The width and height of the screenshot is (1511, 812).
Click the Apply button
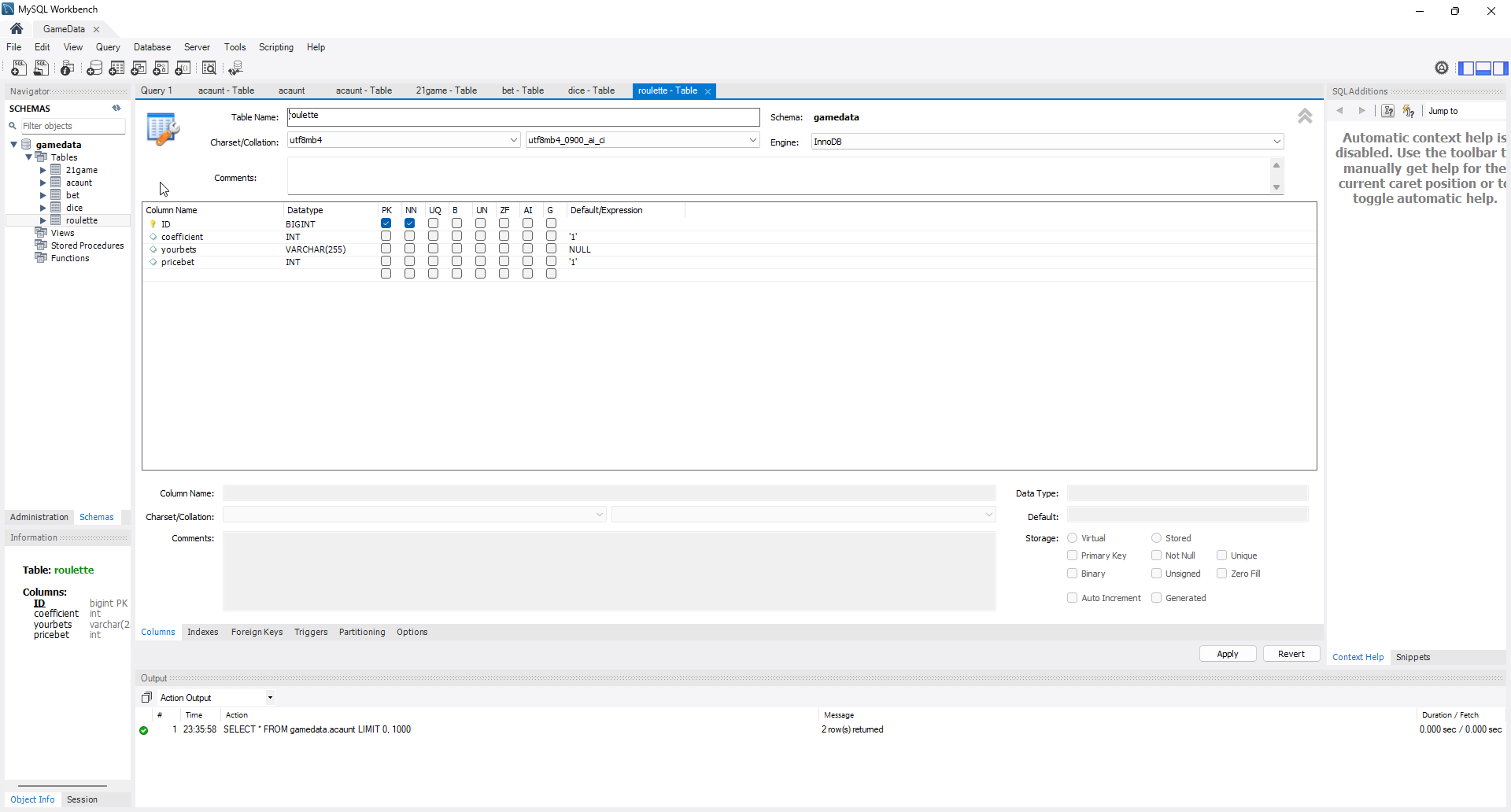click(1228, 654)
